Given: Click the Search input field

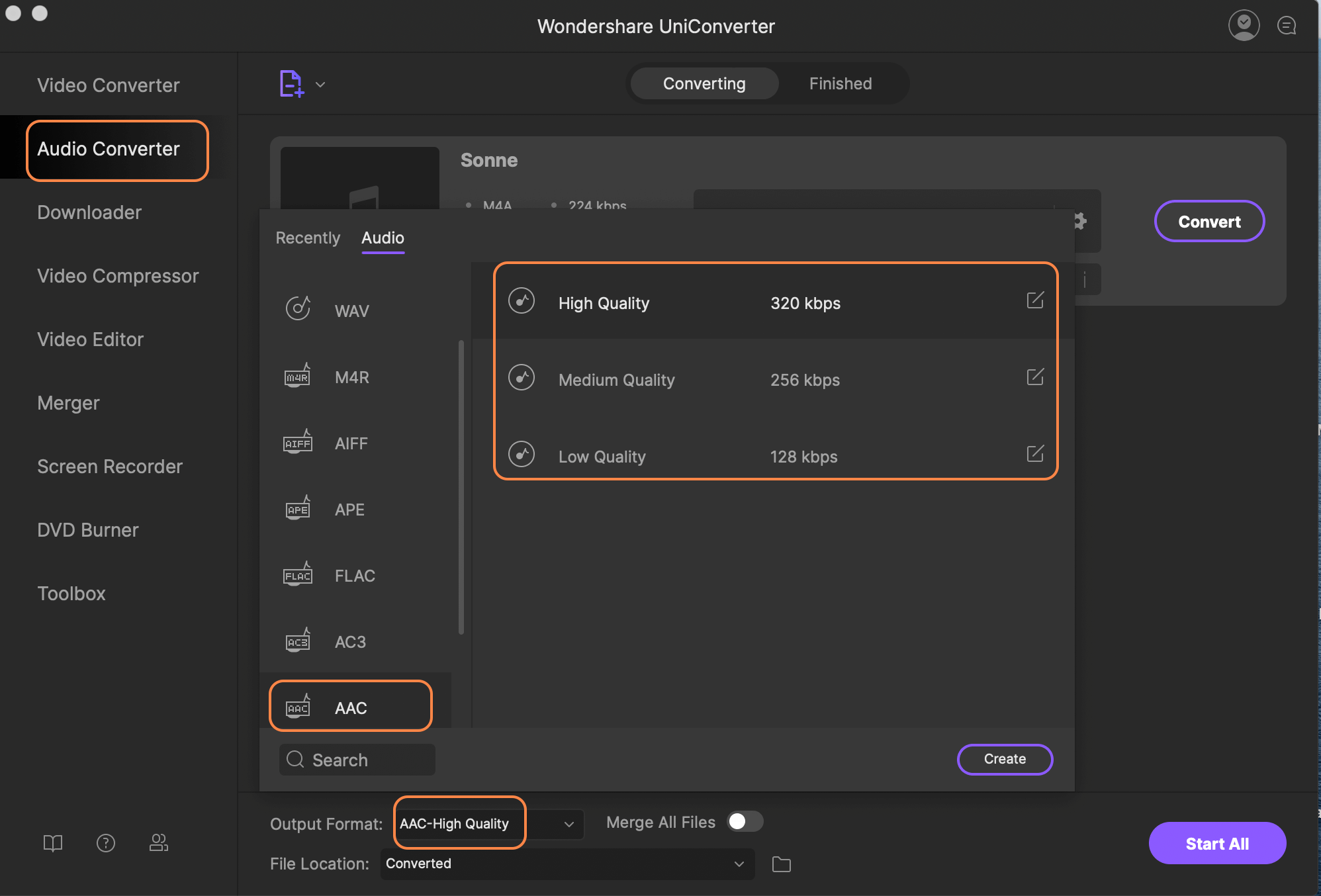Looking at the screenshot, I should (355, 759).
